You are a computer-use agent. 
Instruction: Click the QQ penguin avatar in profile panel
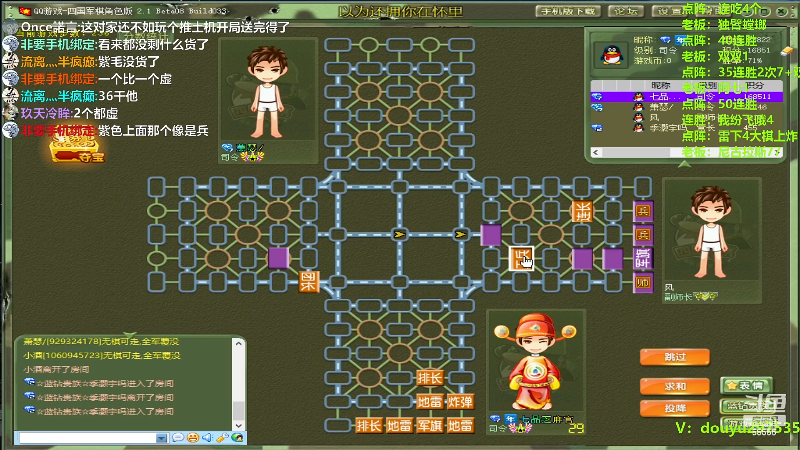tap(611, 55)
